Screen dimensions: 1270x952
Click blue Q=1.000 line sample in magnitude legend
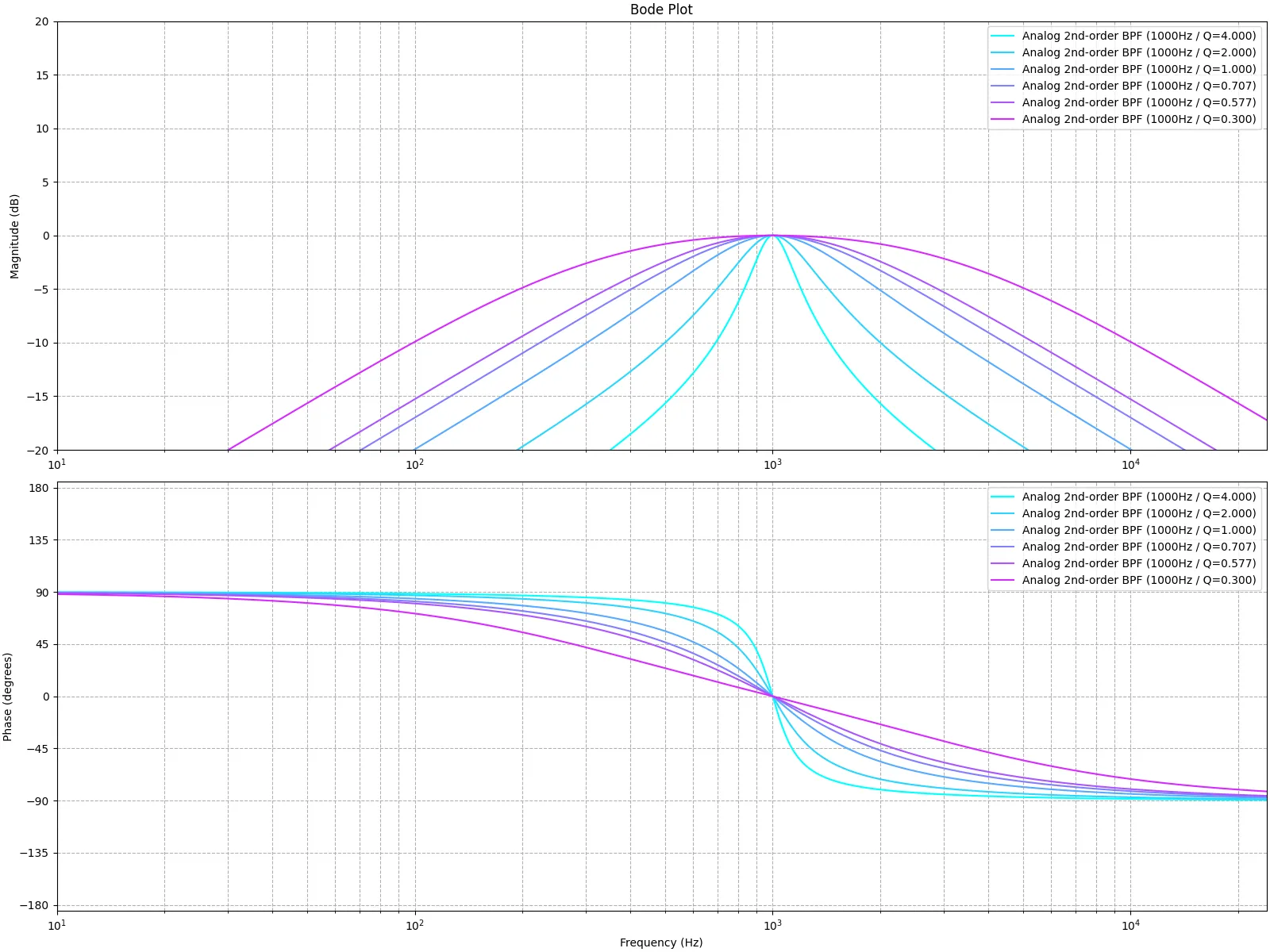pyautogui.click(x=1003, y=69)
